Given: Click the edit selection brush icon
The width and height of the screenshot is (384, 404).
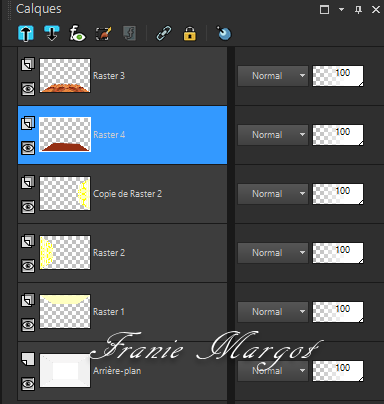Looking at the screenshot, I should pyautogui.click(x=103, y=33).
